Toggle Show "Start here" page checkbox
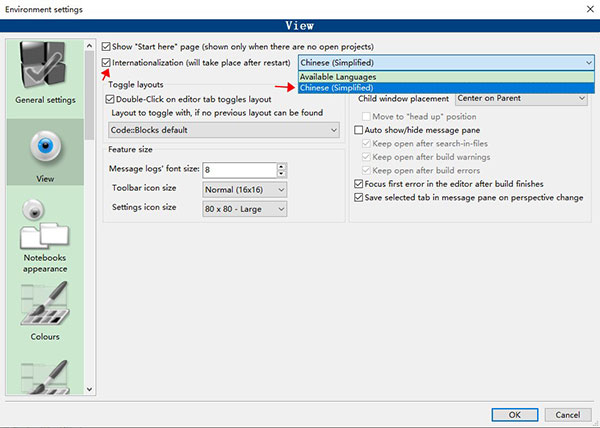The image size is (600, 428). coord(106,47)
